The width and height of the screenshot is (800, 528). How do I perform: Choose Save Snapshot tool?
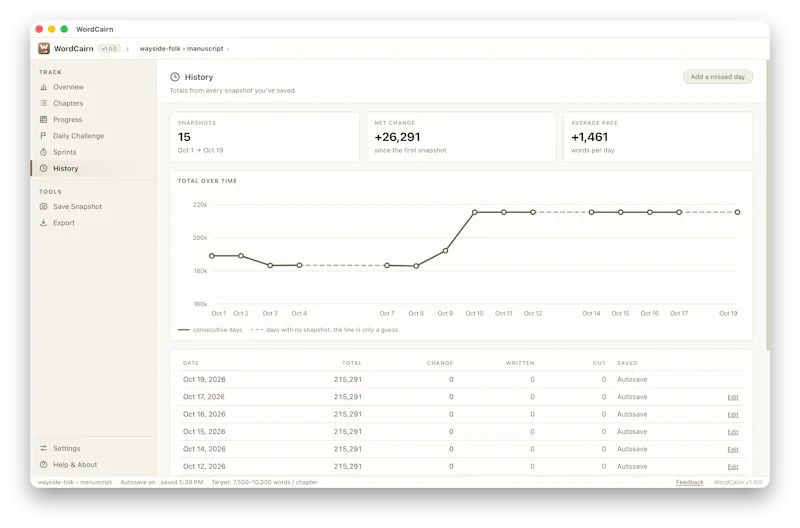click(93, 207)
